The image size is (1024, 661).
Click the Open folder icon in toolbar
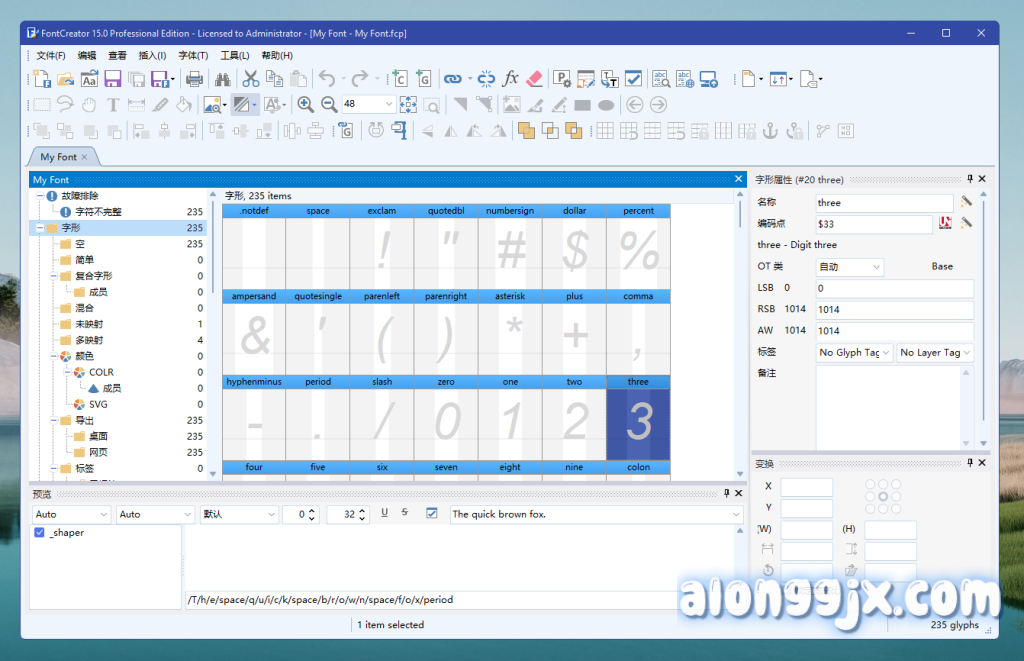[66, 79]
